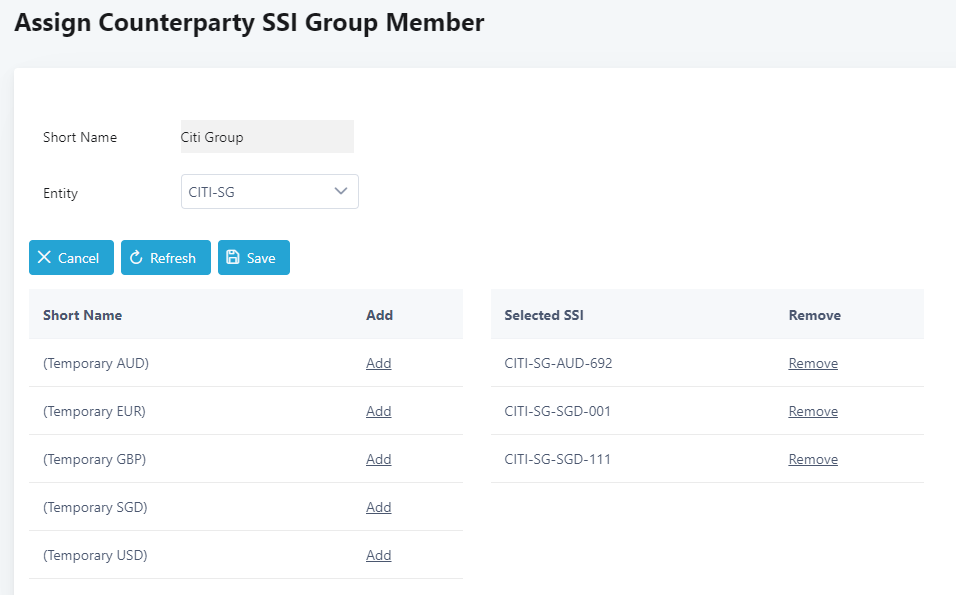Remove CITI-SG-SGD-001 from selected SSI

813,412
